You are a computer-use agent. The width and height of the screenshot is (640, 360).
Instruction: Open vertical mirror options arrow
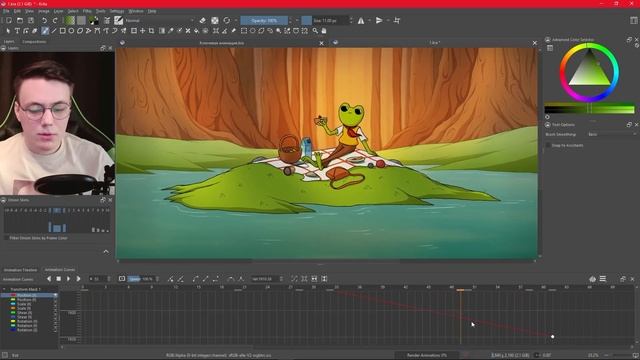tap(388, 20)
